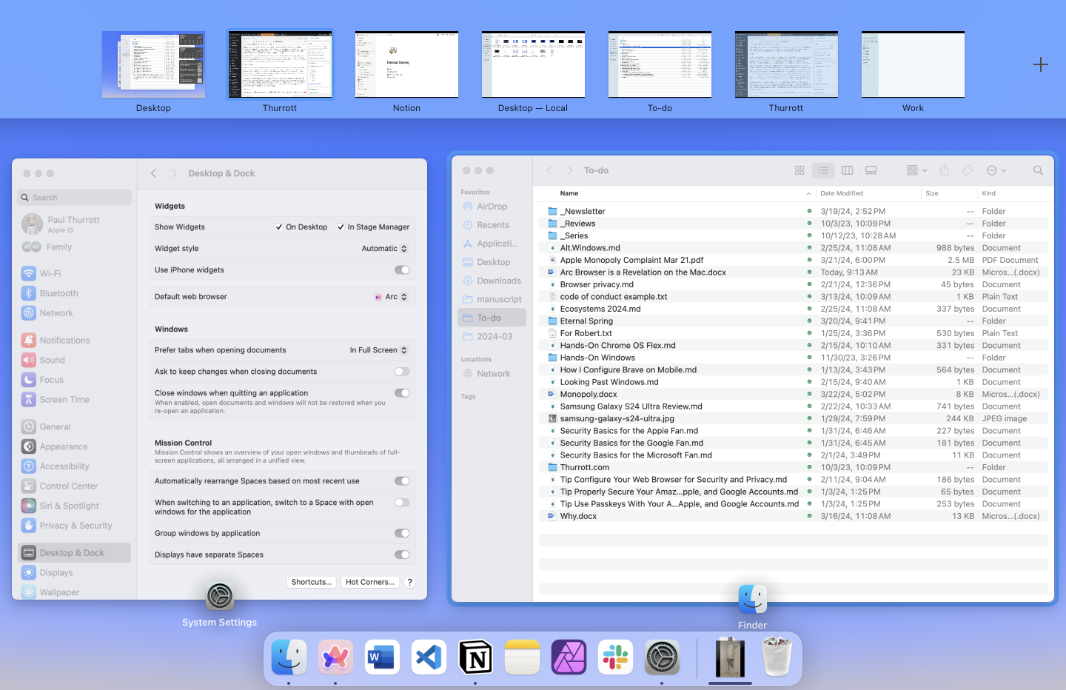The height and width of the screenshot is (690, 1066).
Task: Toggle Use iPhone widgets switch
Action: (402, 270)
